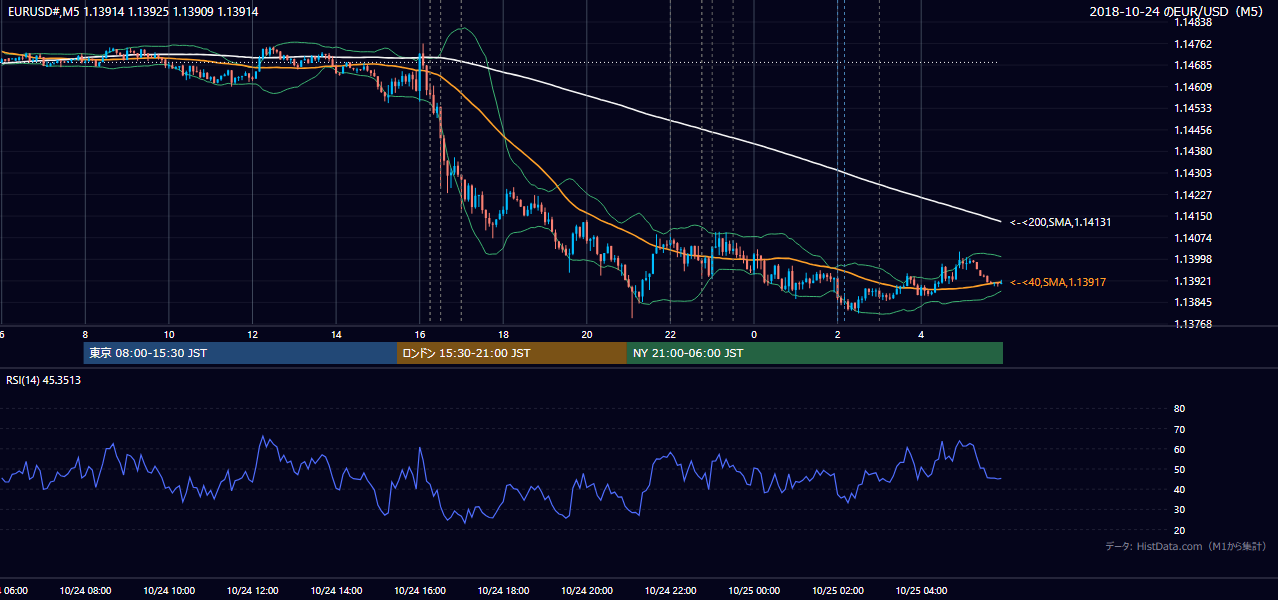Click hour tick 18 below the price chart
Viewport: 1278px width, 600px height.
click(x=503, y=334)
